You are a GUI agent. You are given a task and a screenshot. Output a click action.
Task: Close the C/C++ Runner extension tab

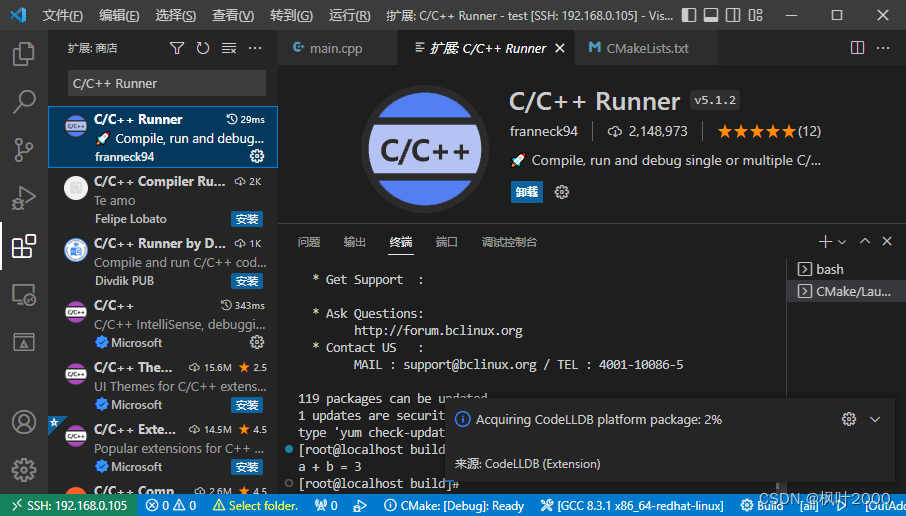(x=560, y=49)
